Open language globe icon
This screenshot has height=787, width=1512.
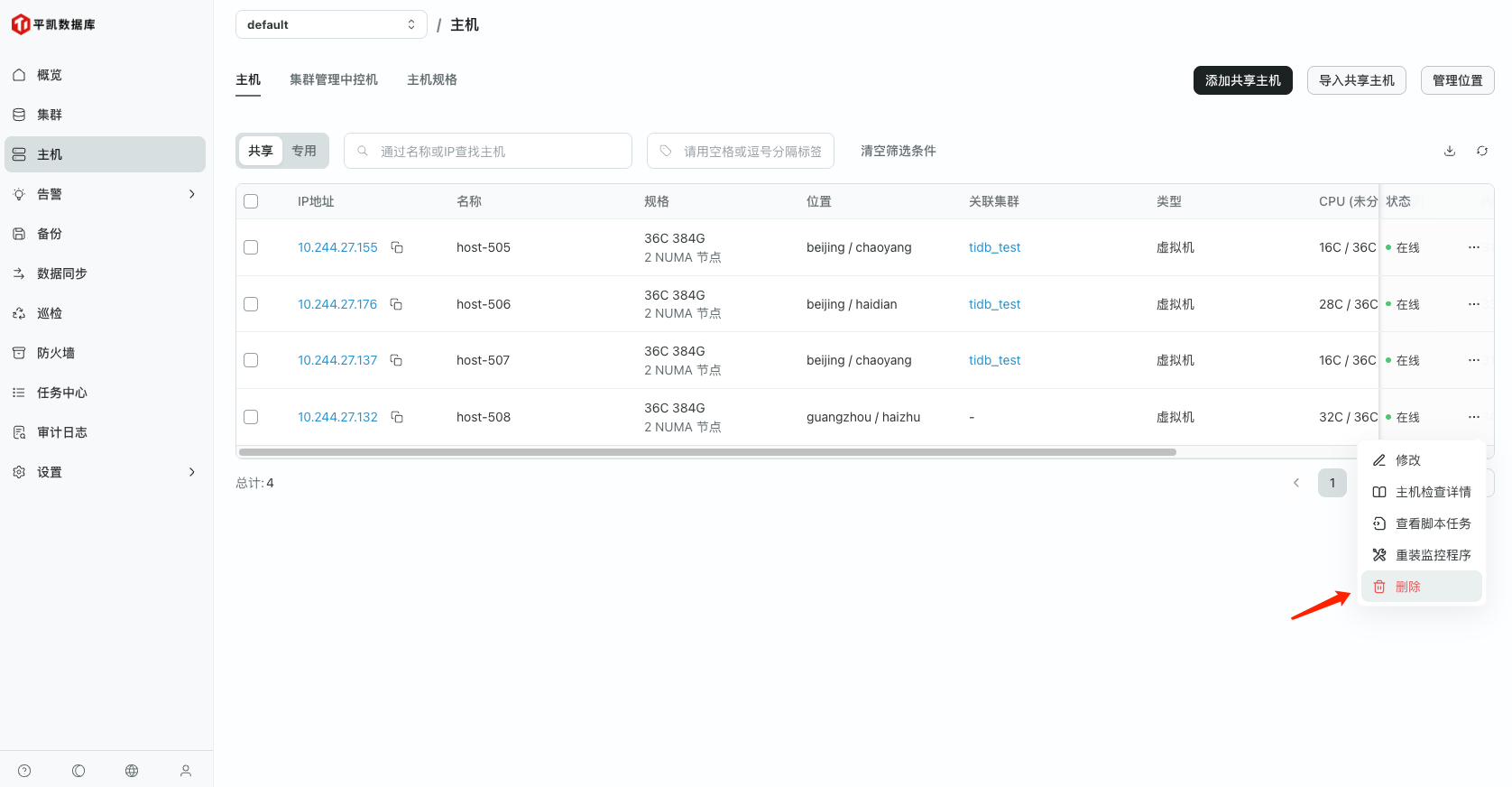132,771
